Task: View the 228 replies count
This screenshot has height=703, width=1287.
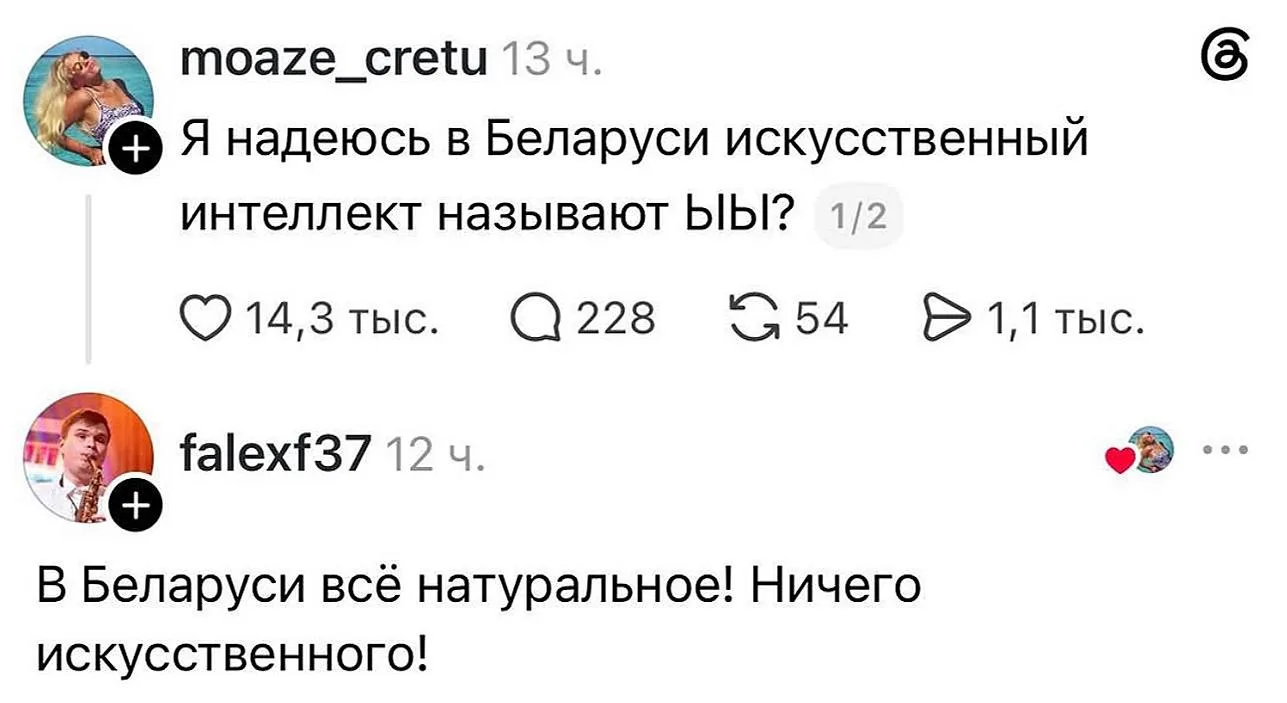Action: coord(617,320)
